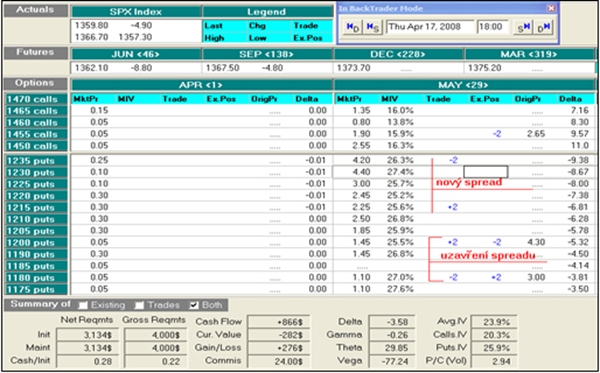Step back one day in BackTrader
The image size is (600, 373).
pos(352,28)
